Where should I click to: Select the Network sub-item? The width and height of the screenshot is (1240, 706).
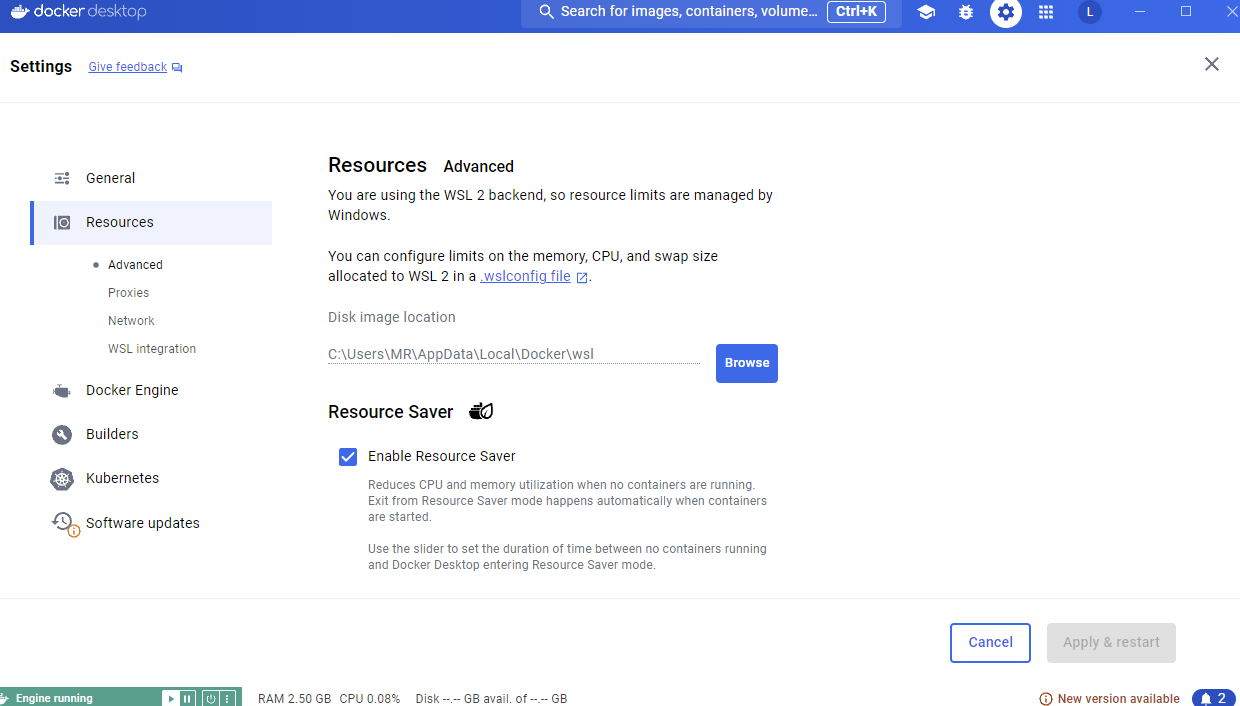click(x=131, y=321)
